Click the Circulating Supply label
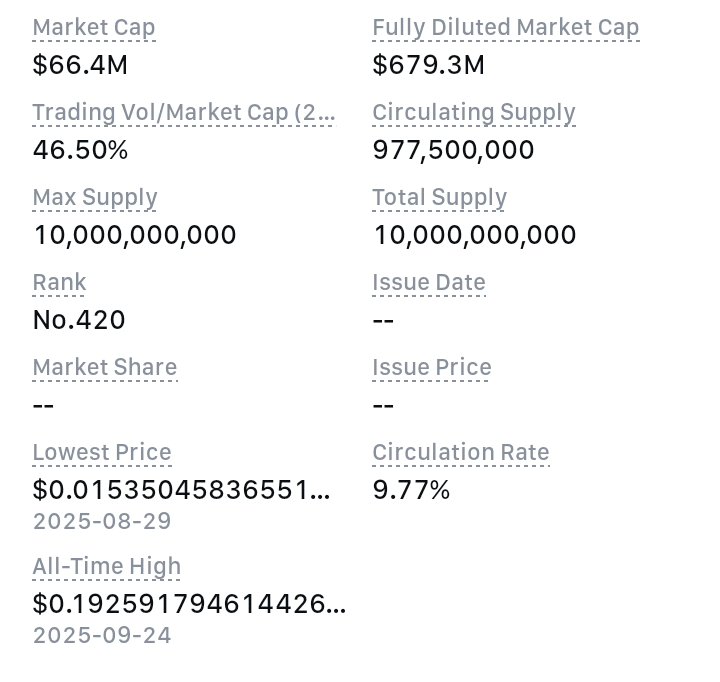 pos(473,113)
